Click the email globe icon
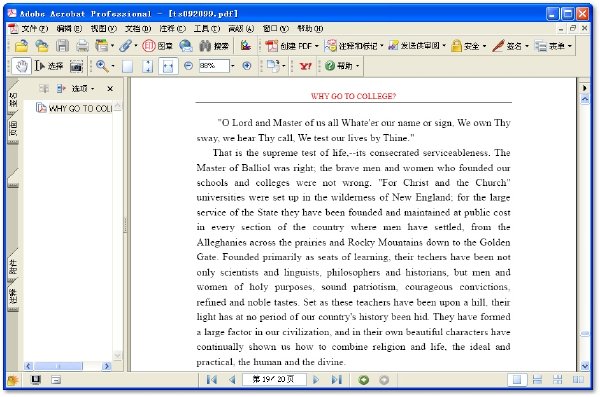This screenshot has width=600, height=397. pyautogui.click(x=186, y=46)
